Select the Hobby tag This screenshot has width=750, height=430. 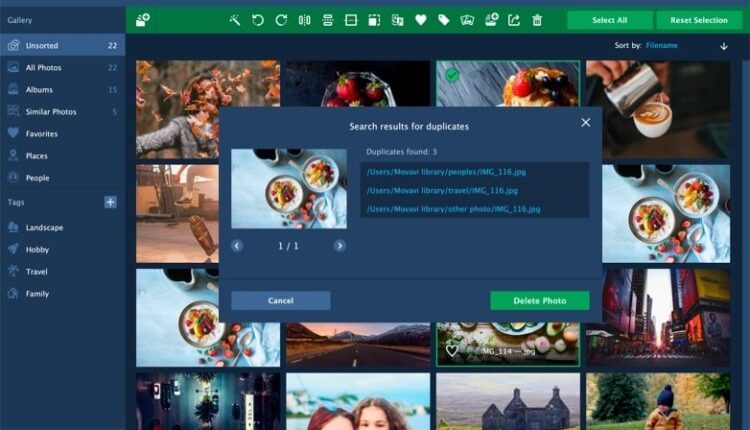click(63, 249)
